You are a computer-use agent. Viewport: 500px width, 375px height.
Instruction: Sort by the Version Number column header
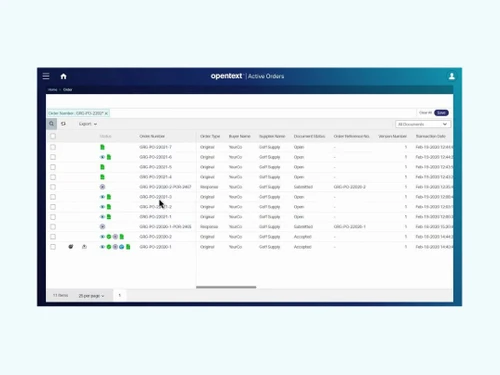coord(392,136)
